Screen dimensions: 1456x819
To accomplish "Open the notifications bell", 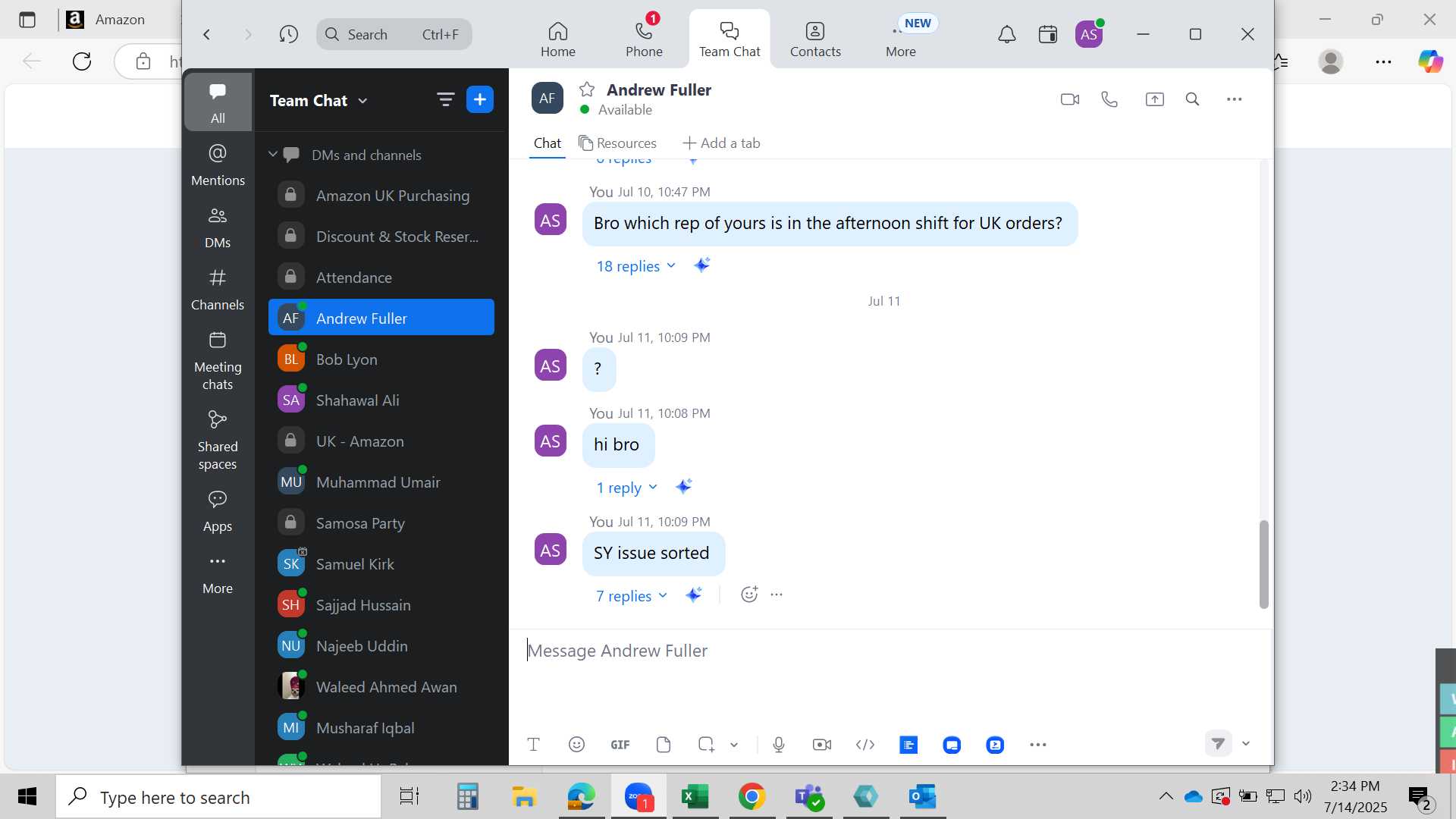I will pyautogui.click(x=1006, y=34).
